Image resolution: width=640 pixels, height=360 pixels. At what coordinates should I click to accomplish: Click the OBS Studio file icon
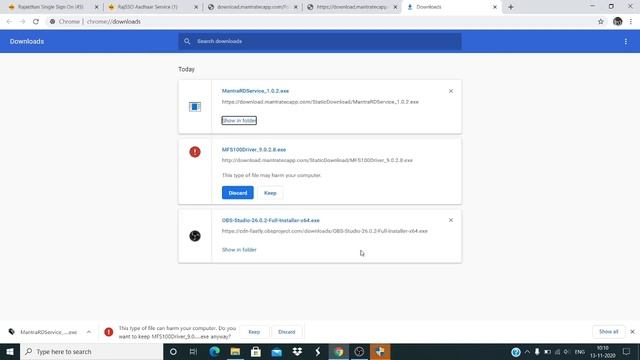click(x=195, y=236)
